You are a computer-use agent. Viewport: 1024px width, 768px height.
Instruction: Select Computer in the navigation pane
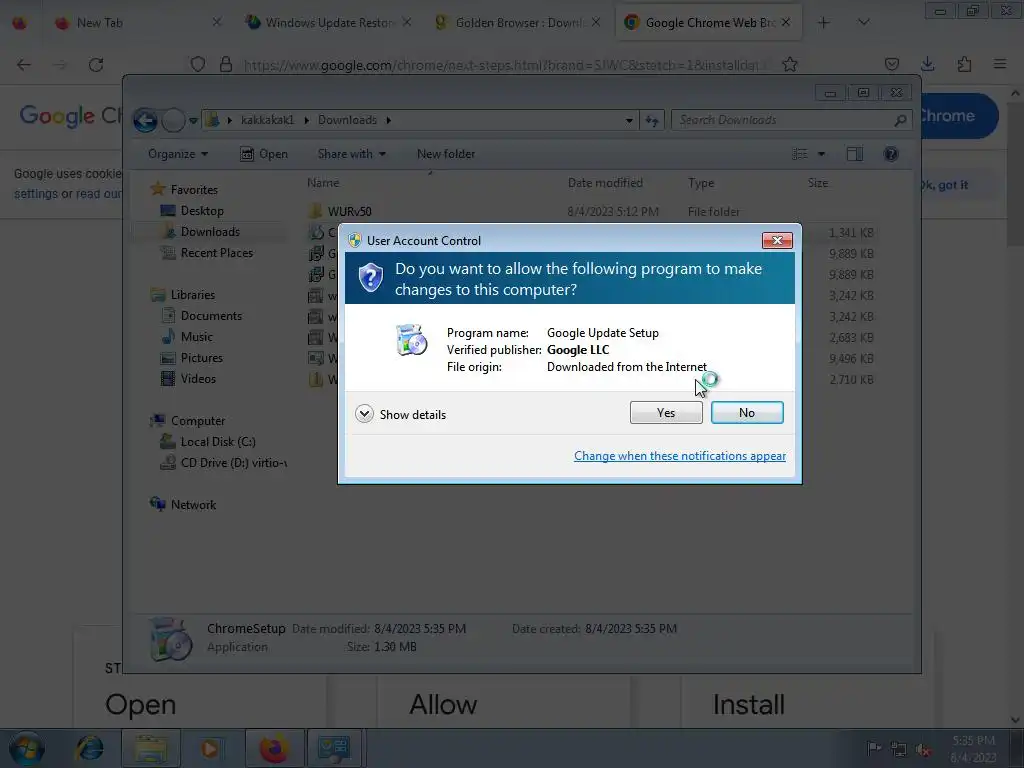click(198, 421)
